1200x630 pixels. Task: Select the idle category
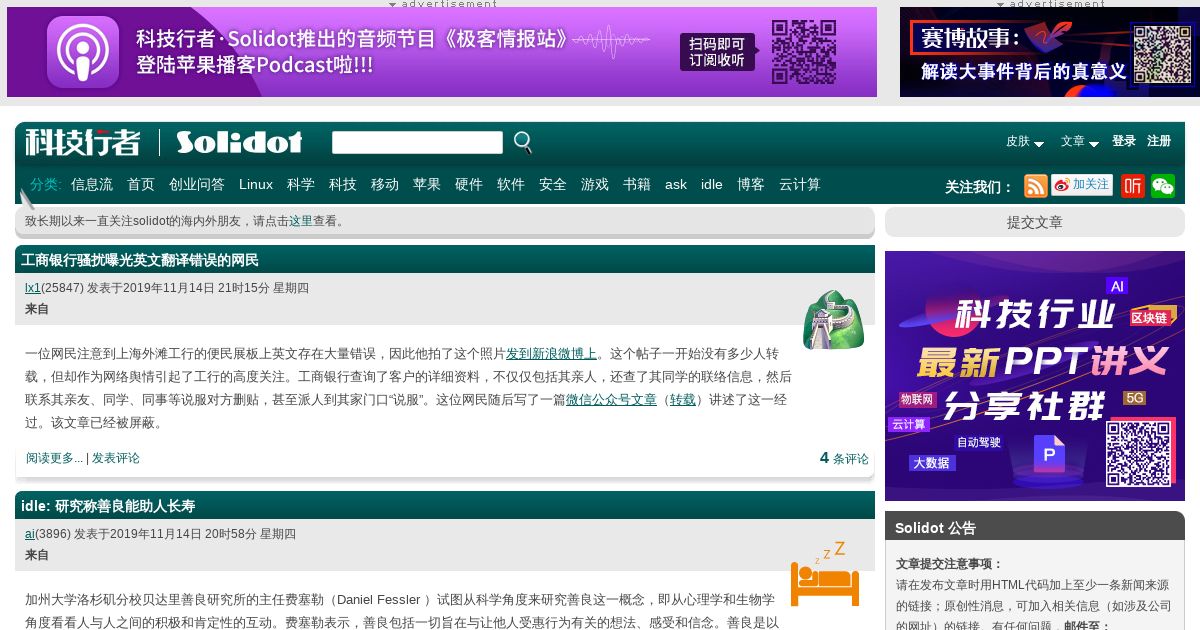click(712, 185)
